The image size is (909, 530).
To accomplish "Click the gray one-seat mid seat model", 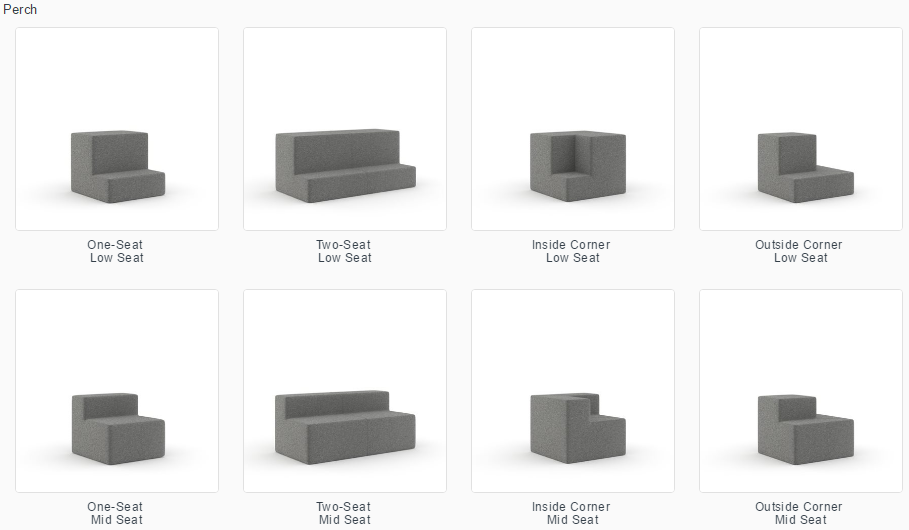I will [x=118, y=429].
